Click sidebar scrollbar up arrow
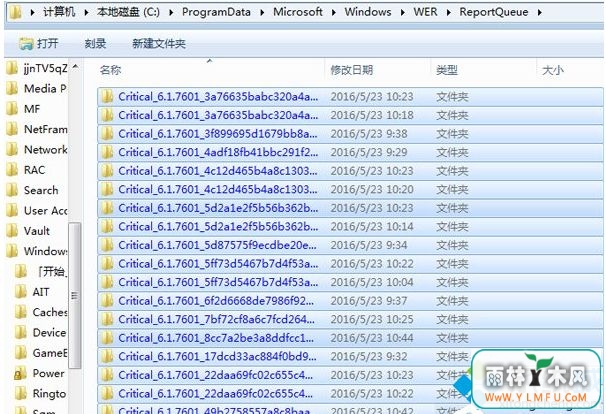The image size is (606, 414). click(75, 67)
